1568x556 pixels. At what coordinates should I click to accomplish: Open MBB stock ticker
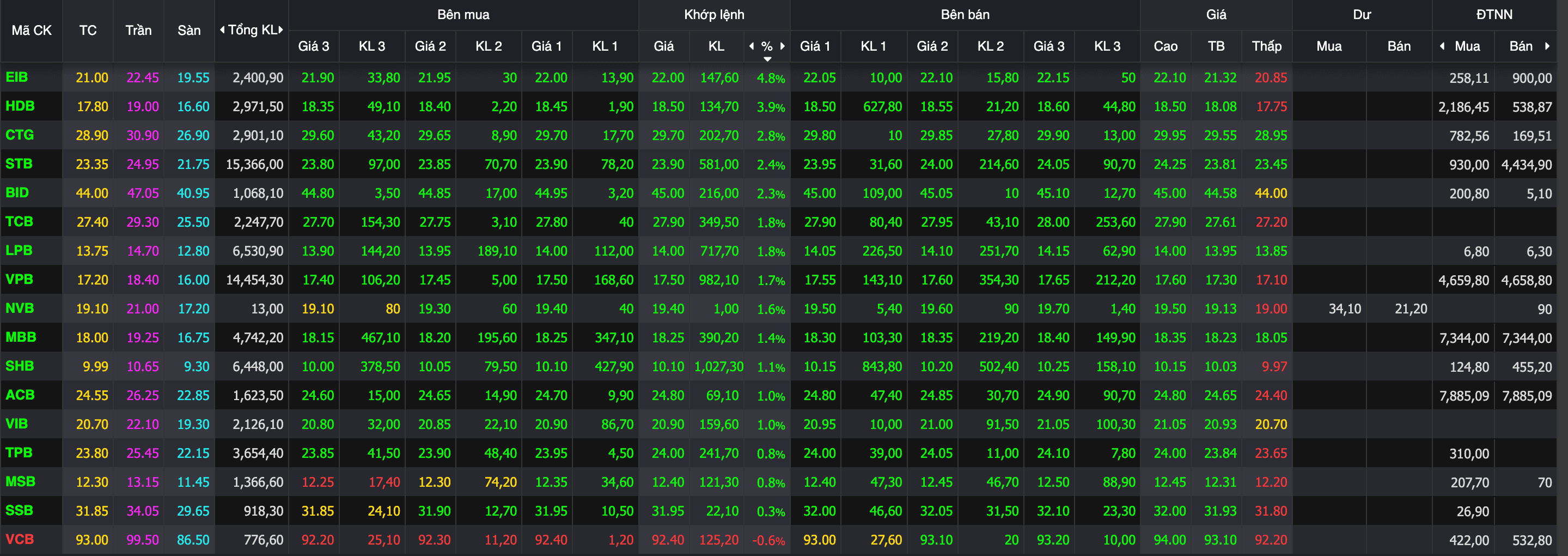pos(21,337)
